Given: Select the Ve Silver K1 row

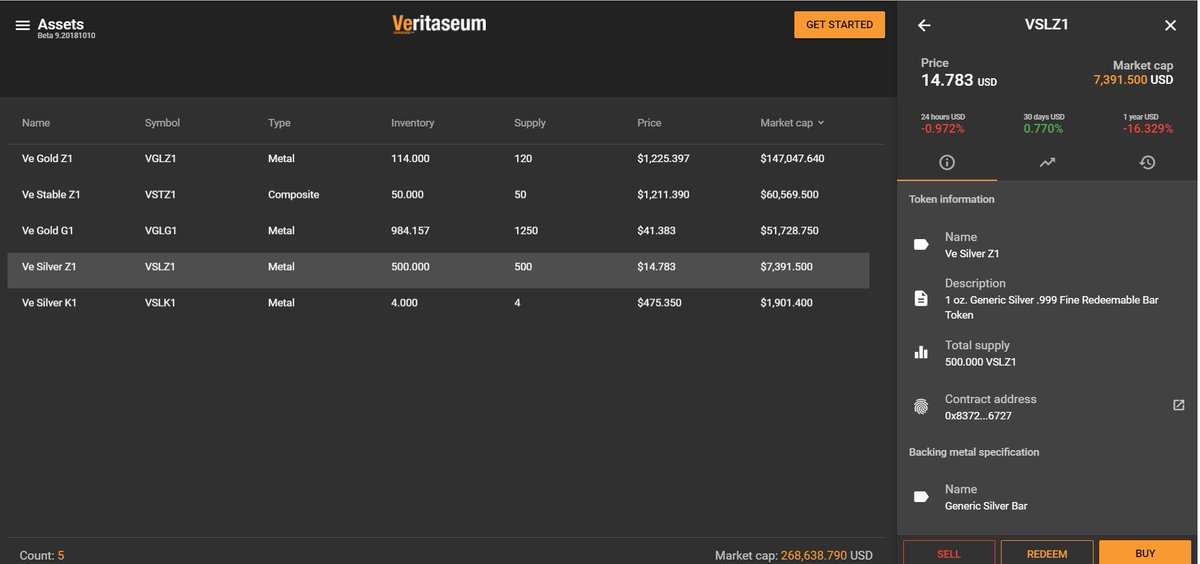Looking at the screenshot, I should click(x=438, y=302).
